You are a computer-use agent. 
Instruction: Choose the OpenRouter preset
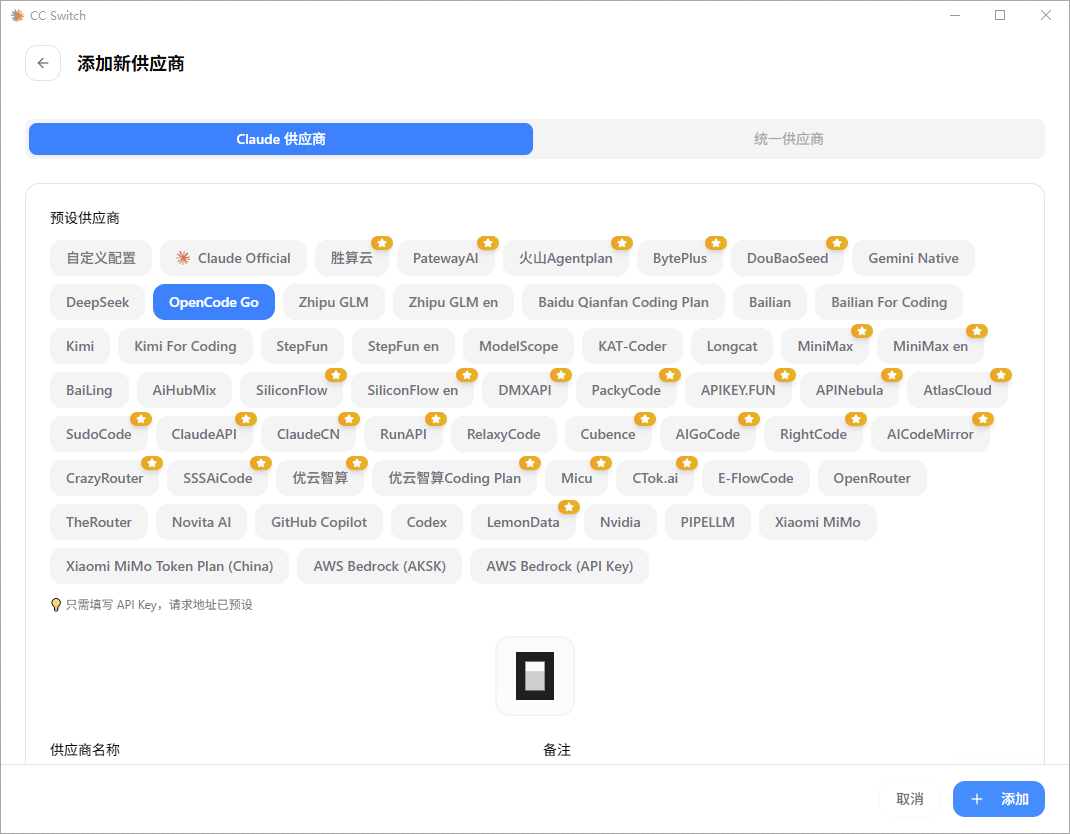pyautogui.click(x=871, y=478)
